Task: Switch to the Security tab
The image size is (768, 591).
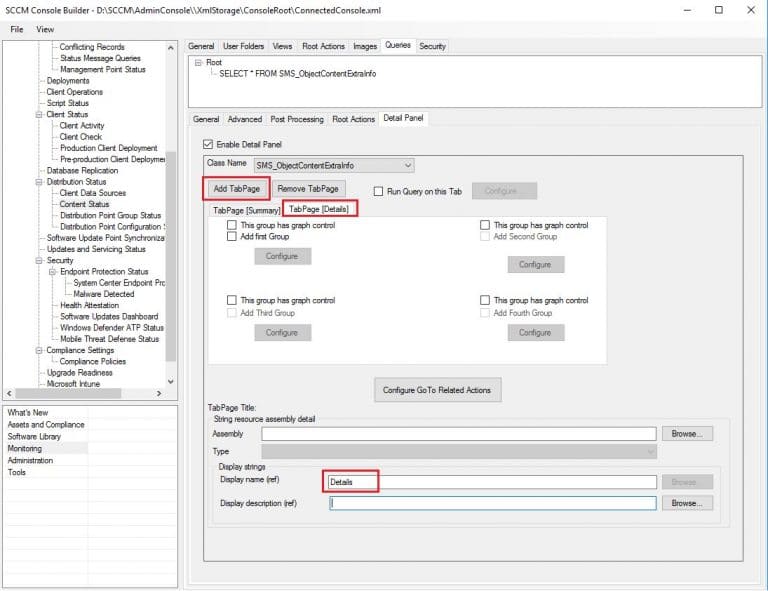Action: 432,46
